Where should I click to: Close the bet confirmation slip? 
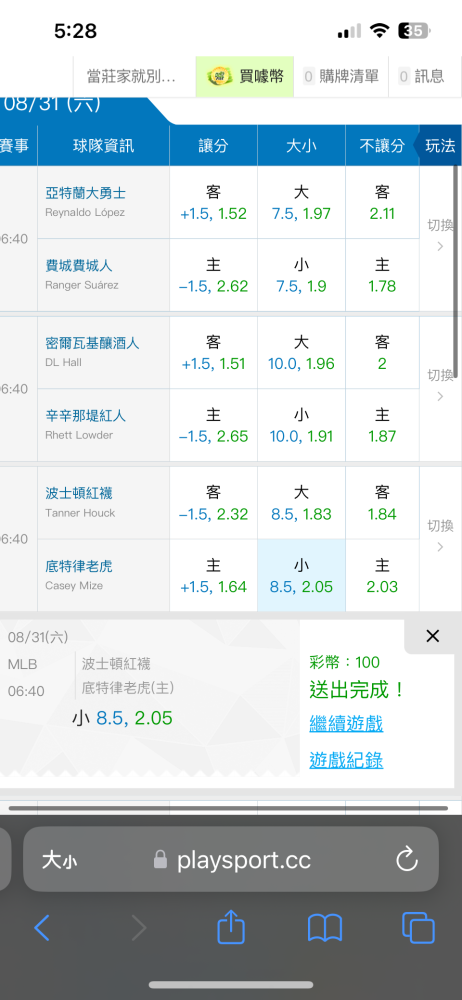[x=433, y=636]
